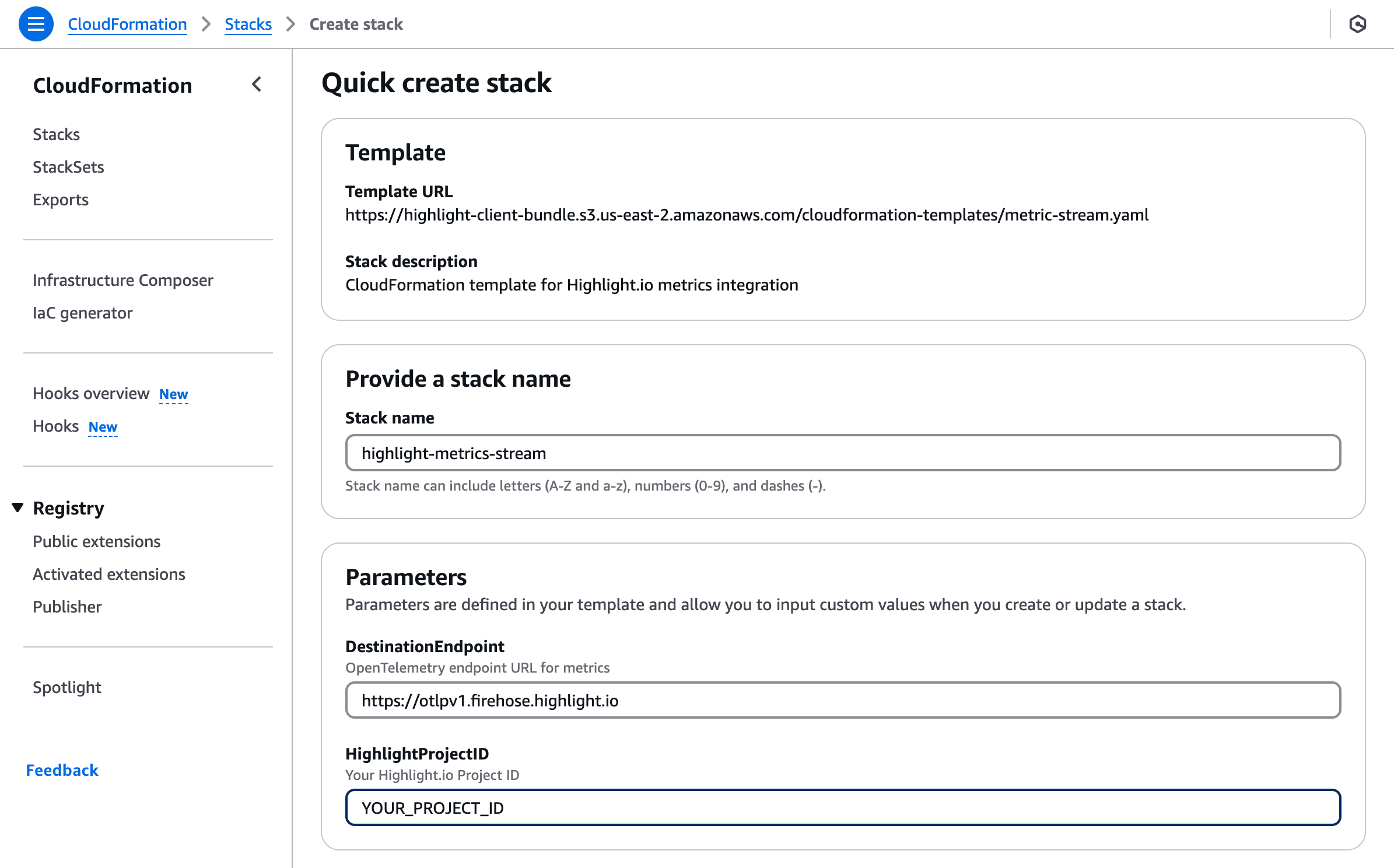
Task: Collapse the Registry section triangle
Action: 17,508
